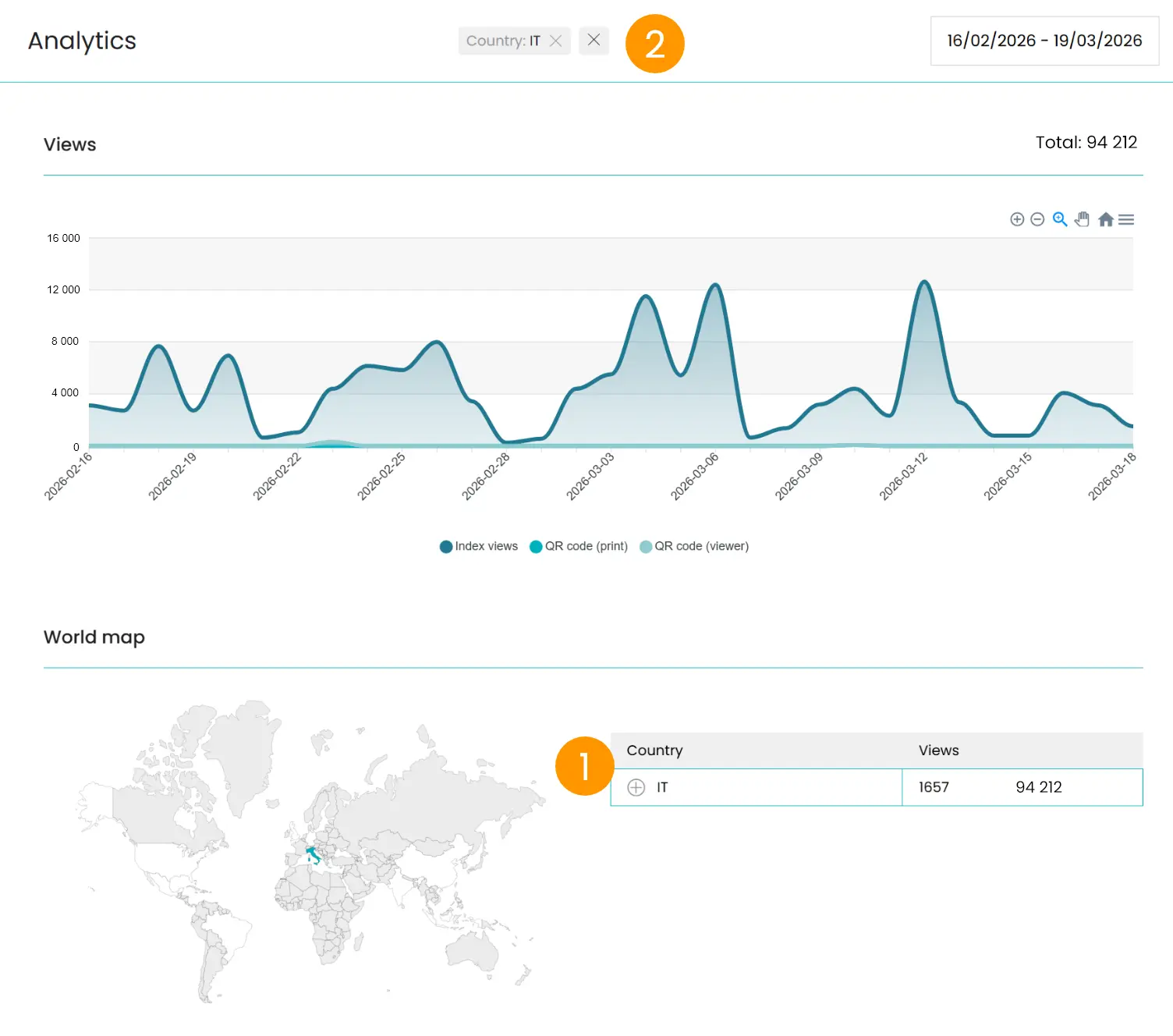This screenshot has width=1173, height=1036.
Task: Clear all filters with the standalone X icon
Action: 594,41
